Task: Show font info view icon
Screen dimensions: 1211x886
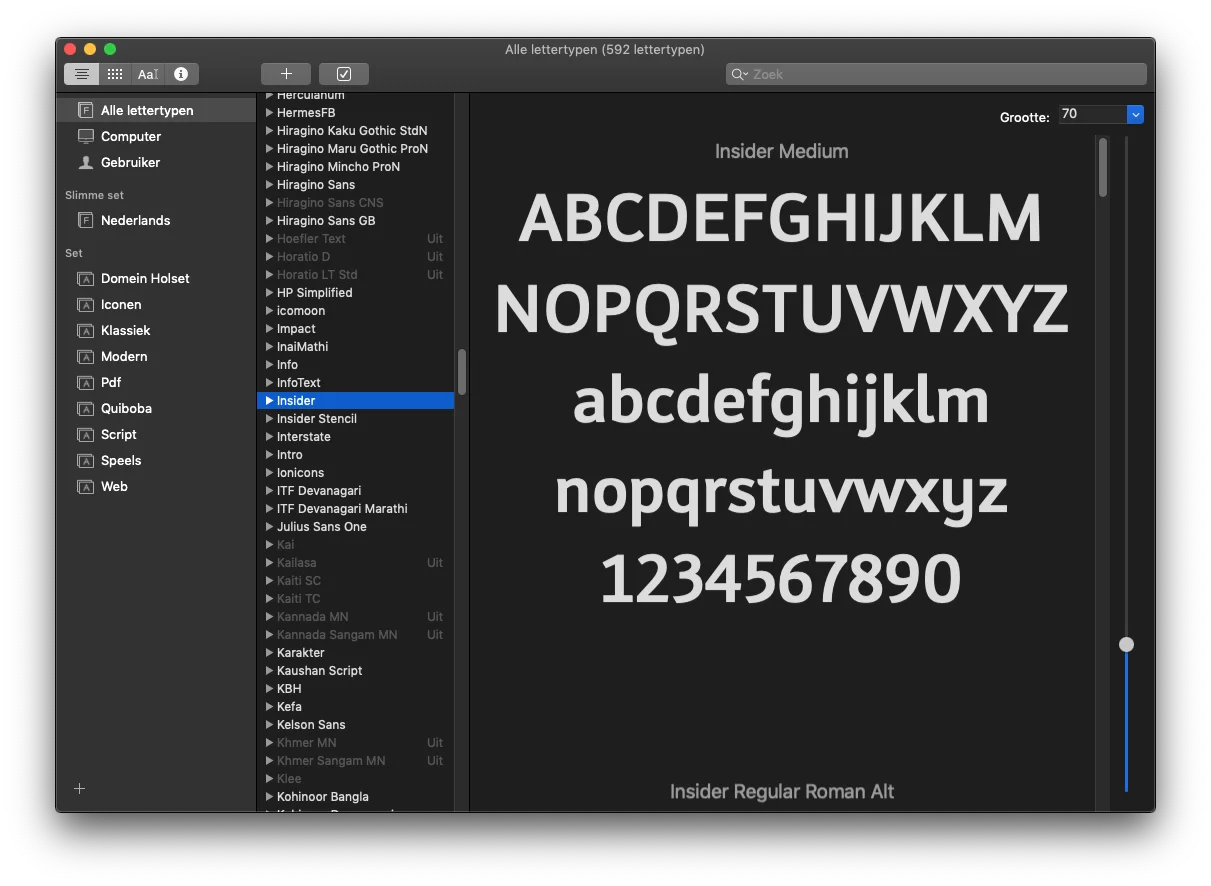Action: tap(181, 74)
